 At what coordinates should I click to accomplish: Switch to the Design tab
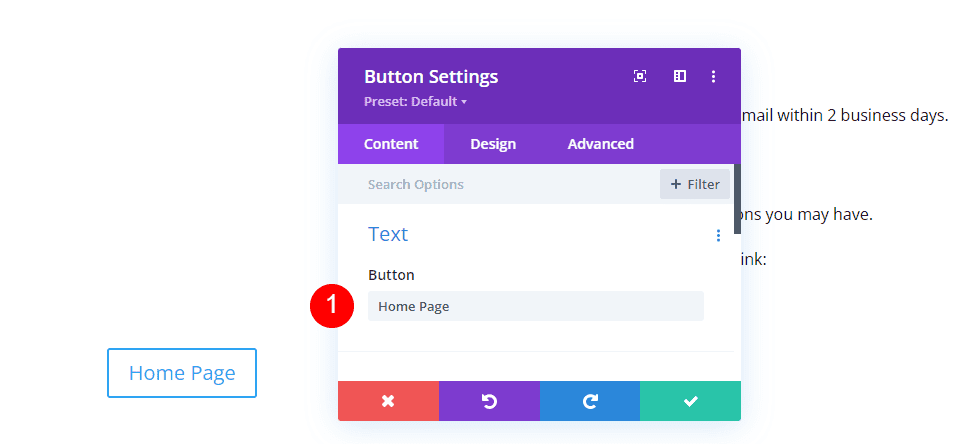pyautogui.click(x=493, y=144)
